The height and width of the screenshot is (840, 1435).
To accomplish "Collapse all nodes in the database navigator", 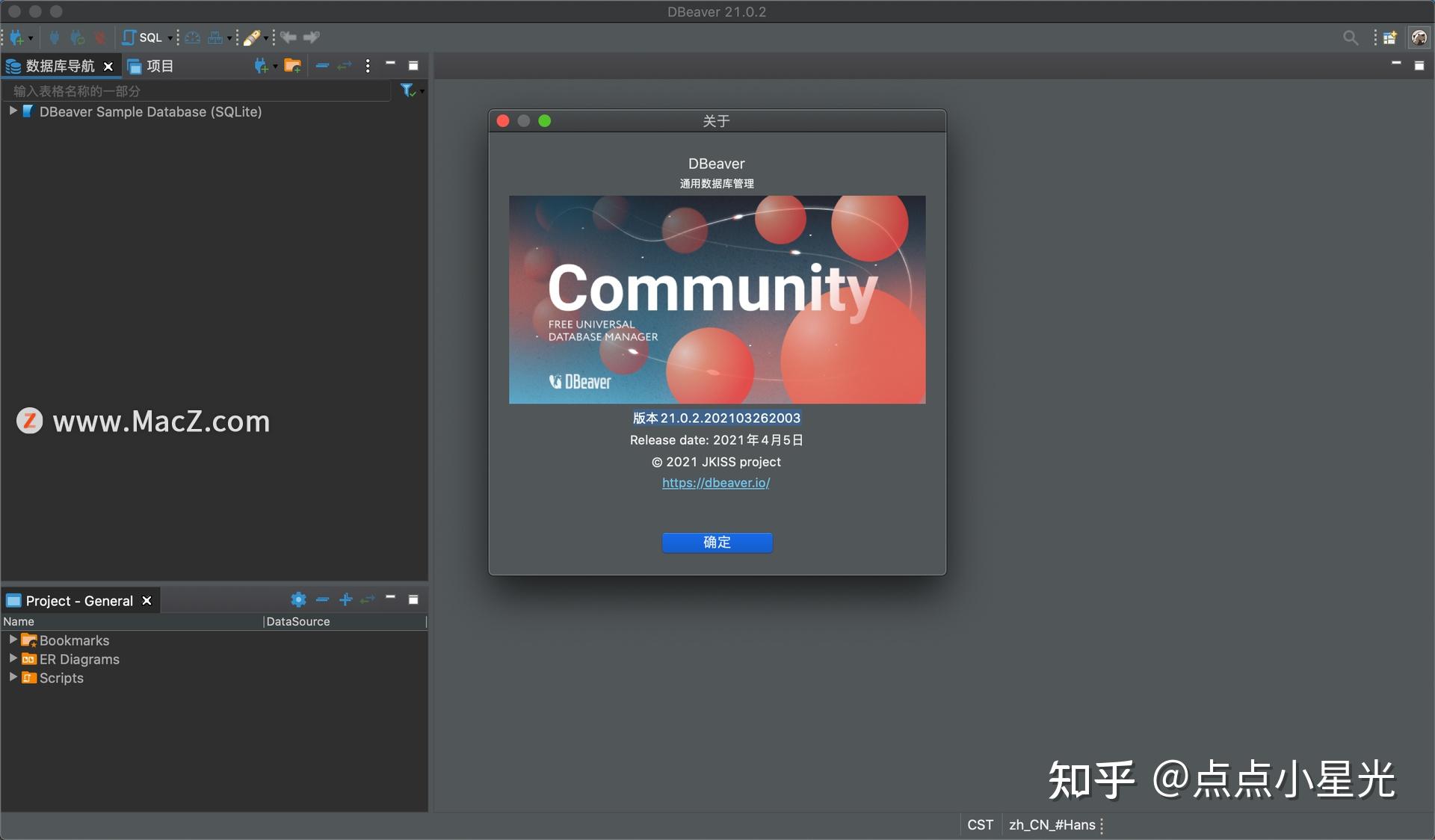I will click(322, 66).
